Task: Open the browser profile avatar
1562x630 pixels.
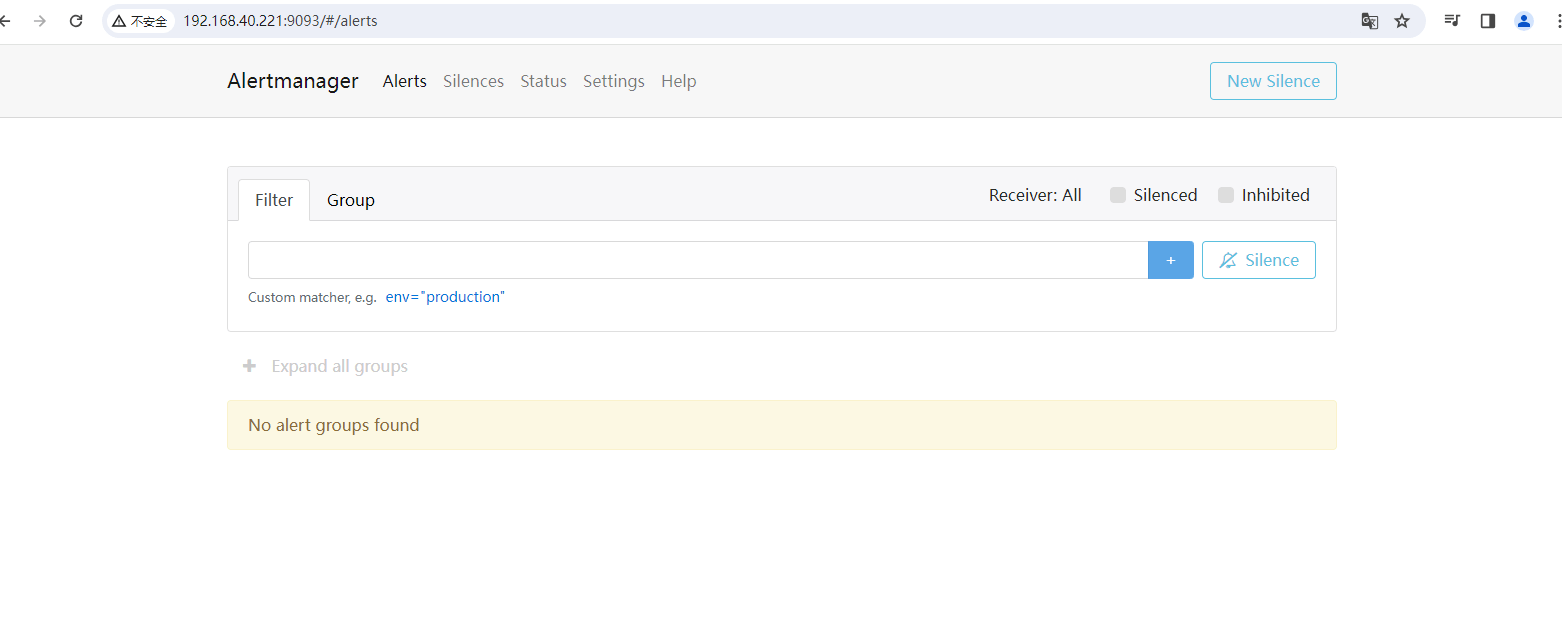Action: tap(1524, 21)
